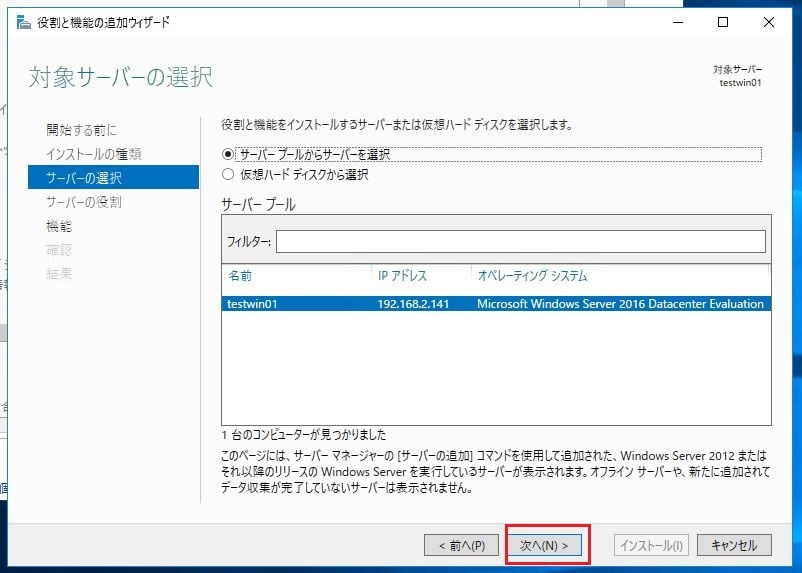Click the wizard icon in the title bar
The image size is (802, 573).
coord(24,23)
